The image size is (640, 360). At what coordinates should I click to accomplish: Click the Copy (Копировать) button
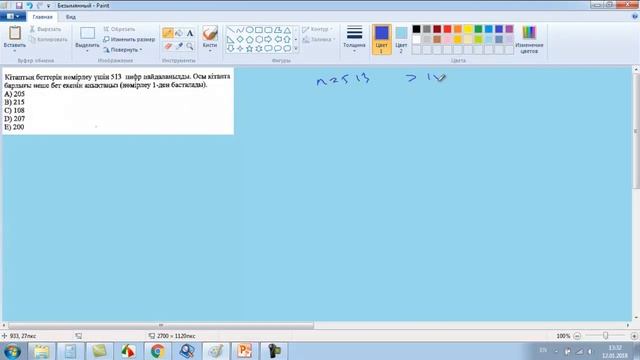48,40
